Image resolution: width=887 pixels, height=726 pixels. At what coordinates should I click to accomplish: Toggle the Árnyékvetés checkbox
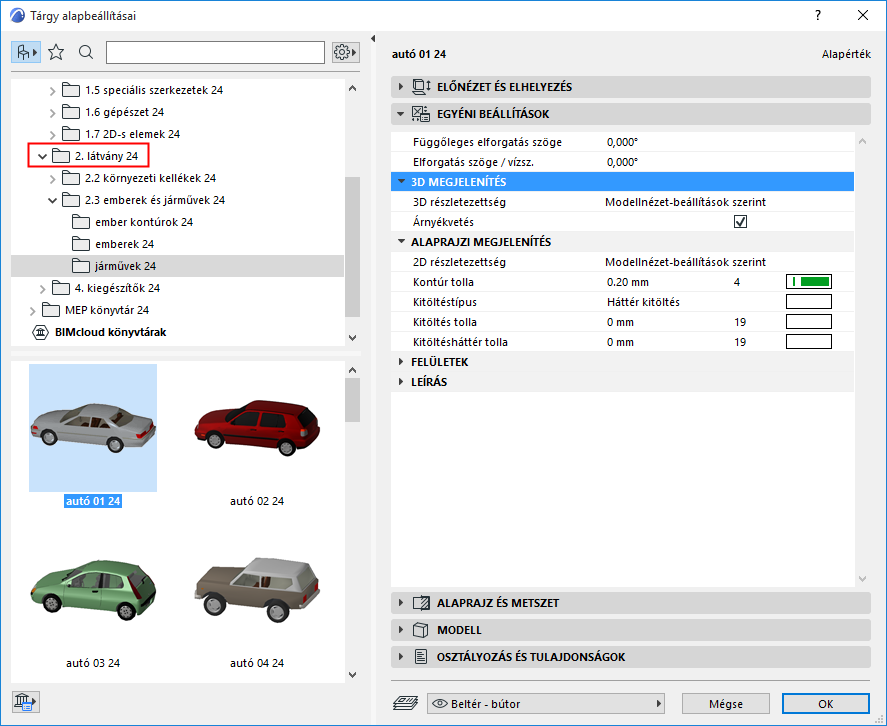pos(741,222)
